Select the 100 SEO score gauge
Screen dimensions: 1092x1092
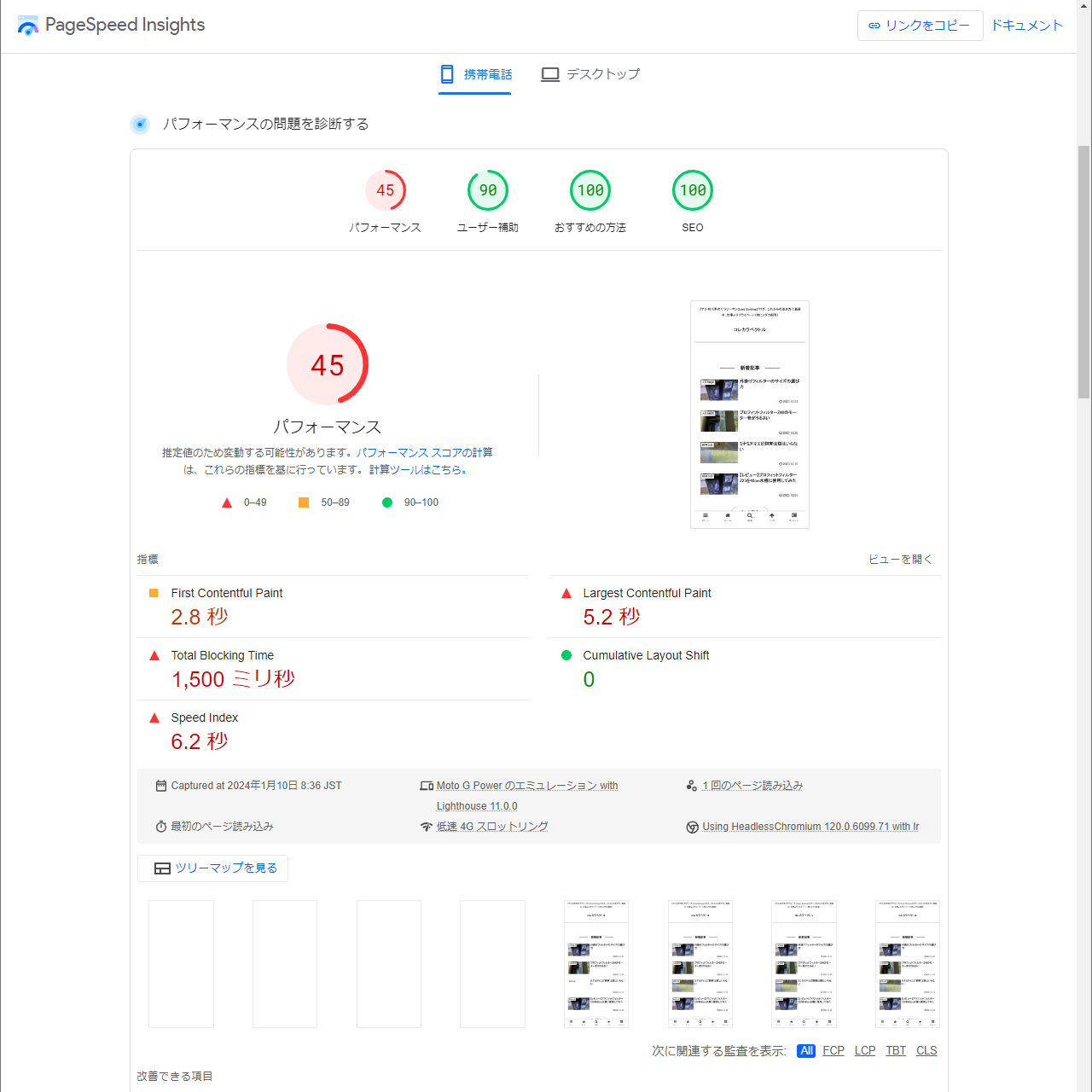click(x=693, y=202)
